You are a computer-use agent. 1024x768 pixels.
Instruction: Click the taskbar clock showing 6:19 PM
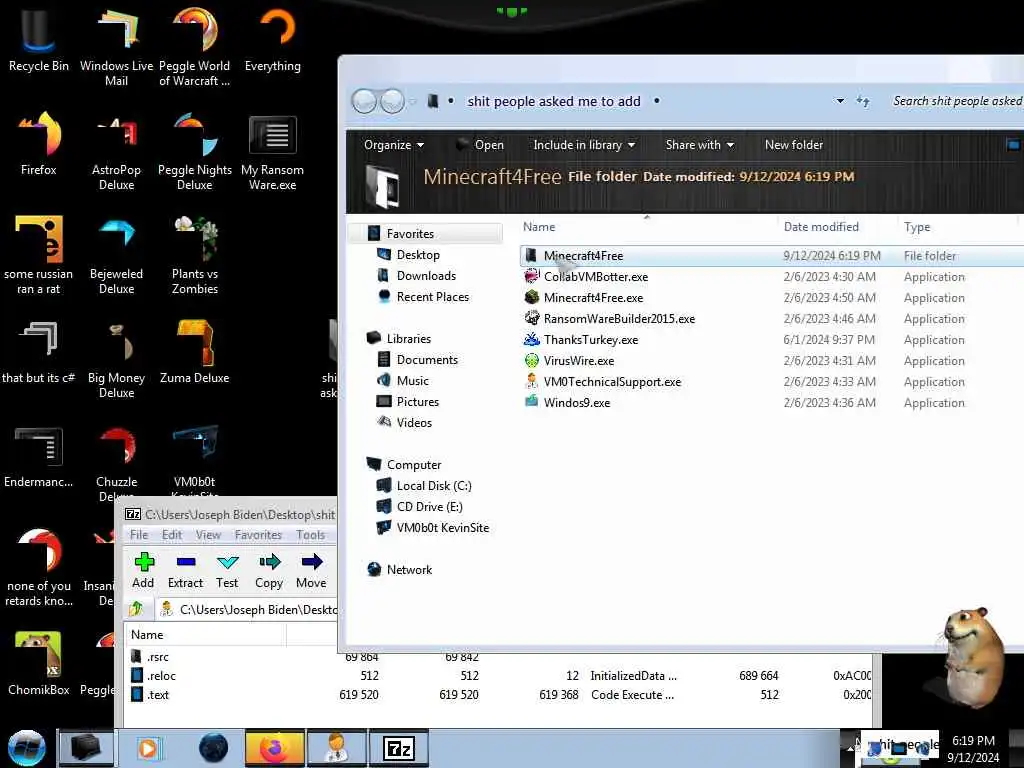click(973, 748)
